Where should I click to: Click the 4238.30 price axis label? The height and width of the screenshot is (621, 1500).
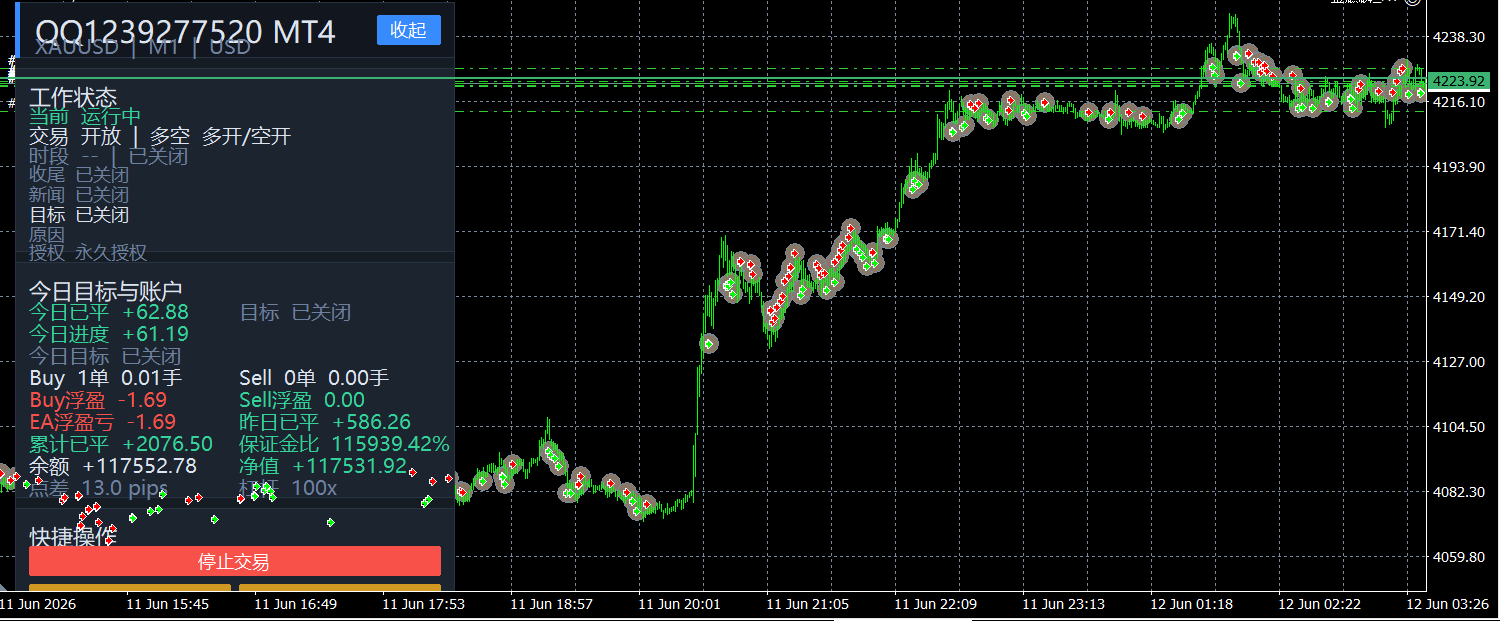pos(1459,37)
